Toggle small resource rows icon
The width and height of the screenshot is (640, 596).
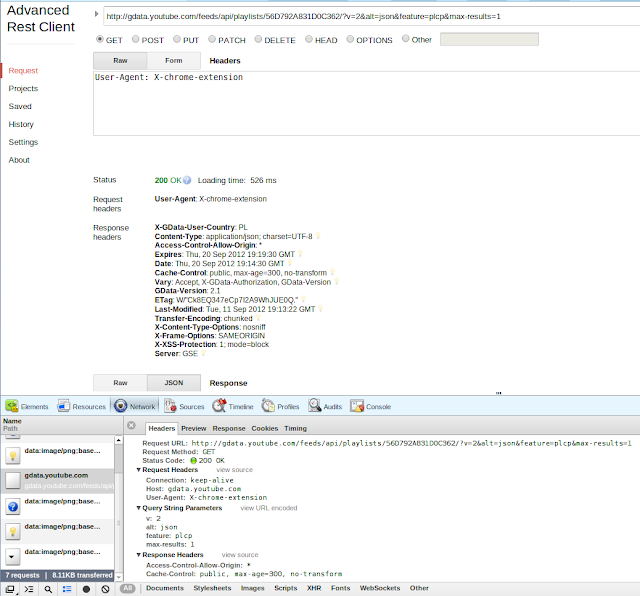tap(67, 589)
